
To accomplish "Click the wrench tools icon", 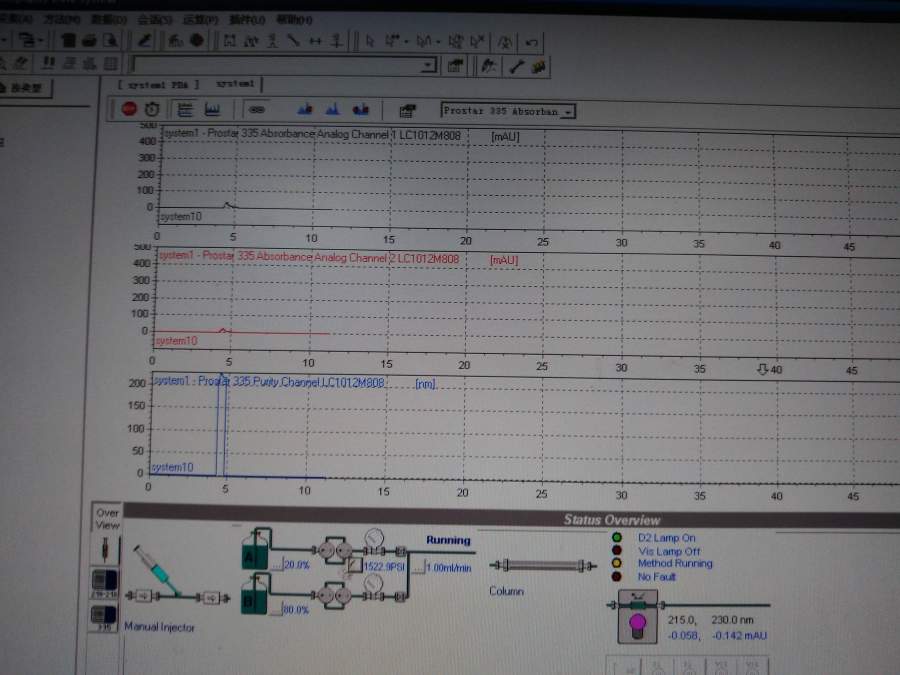I will pos(517,67).
